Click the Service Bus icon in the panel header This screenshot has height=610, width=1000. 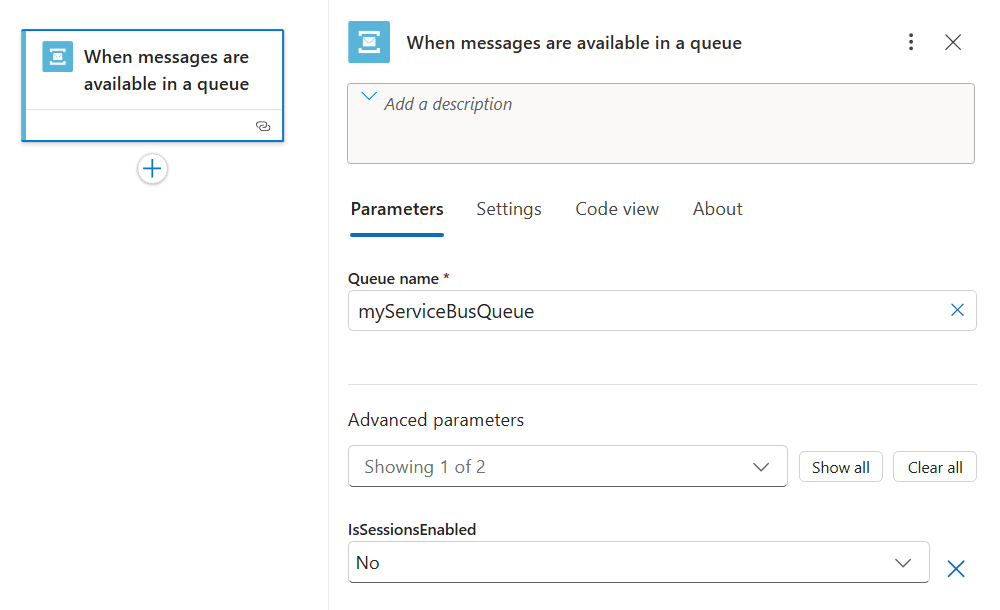[x=369, y=42]
